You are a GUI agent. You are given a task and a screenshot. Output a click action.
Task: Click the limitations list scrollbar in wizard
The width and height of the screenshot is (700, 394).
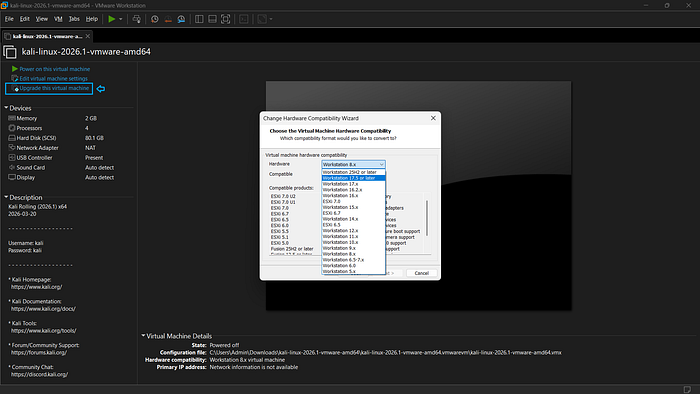[x=427, y=218]
